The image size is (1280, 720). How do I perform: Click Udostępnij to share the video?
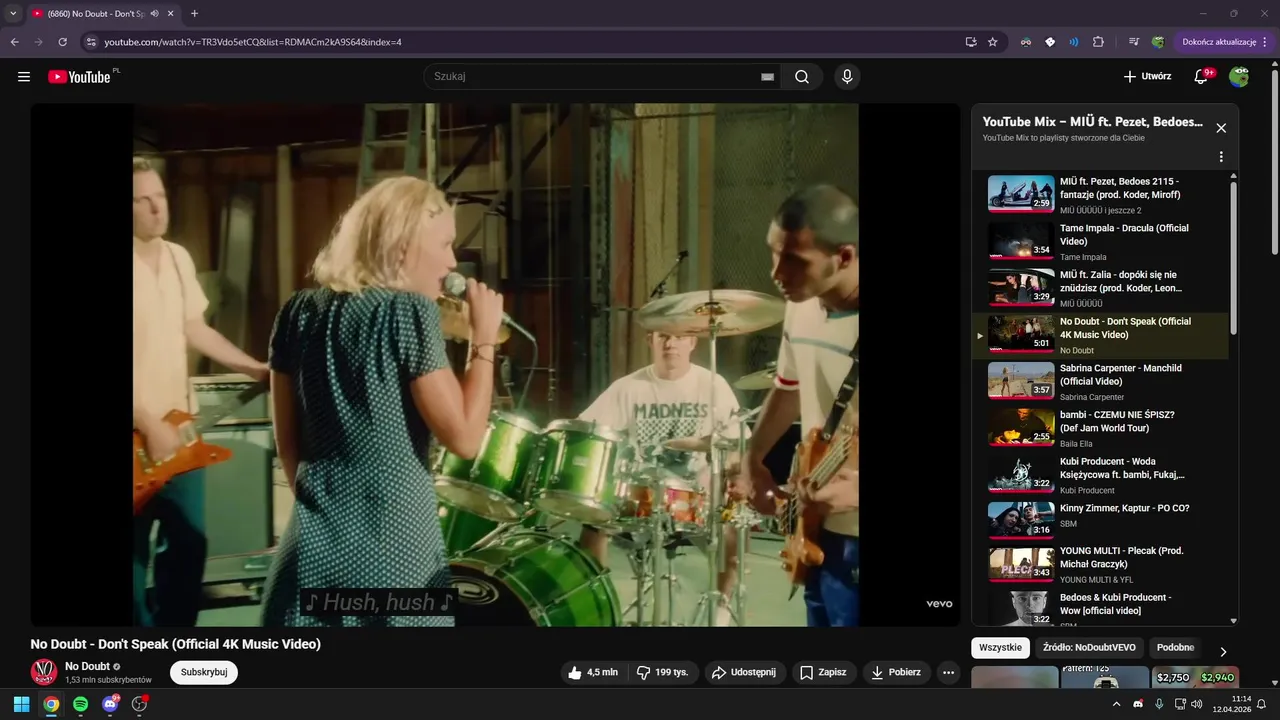745,672
